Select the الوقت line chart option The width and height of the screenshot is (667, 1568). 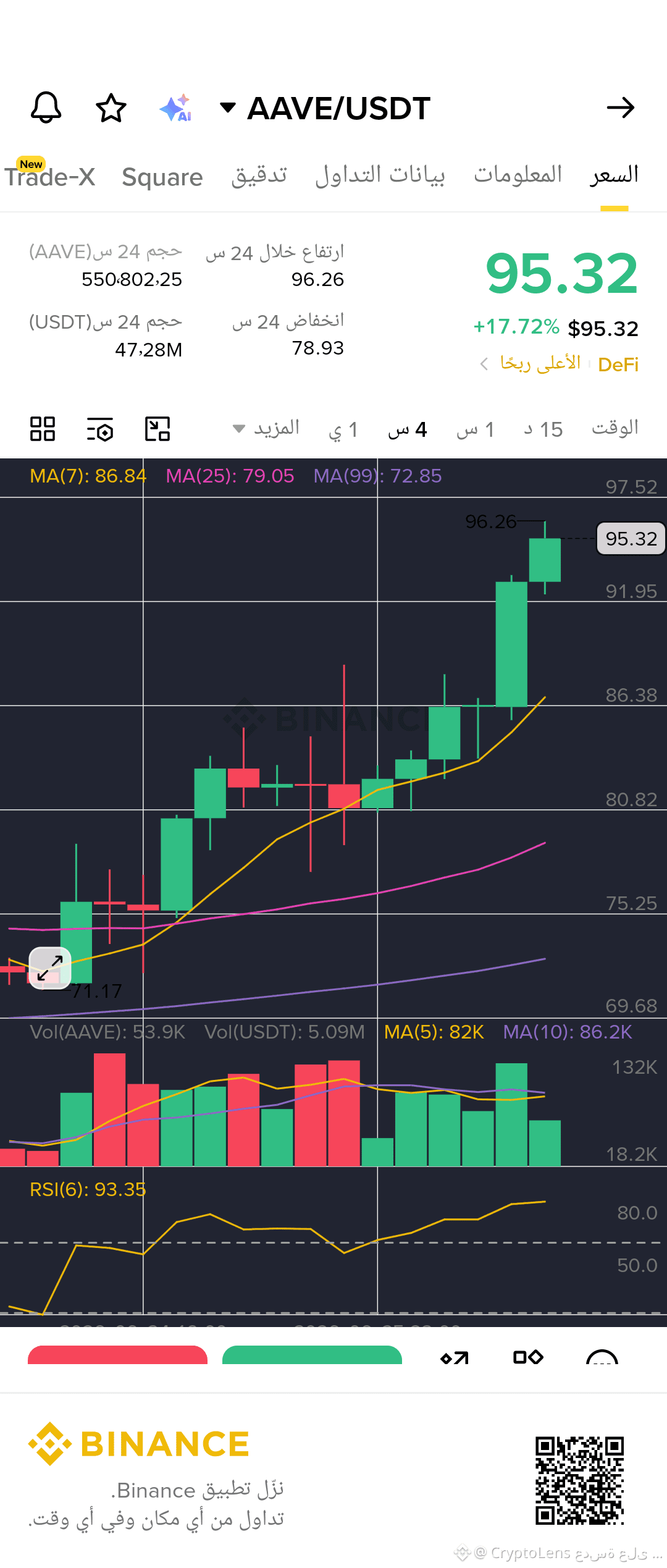(x=615, y=428)
